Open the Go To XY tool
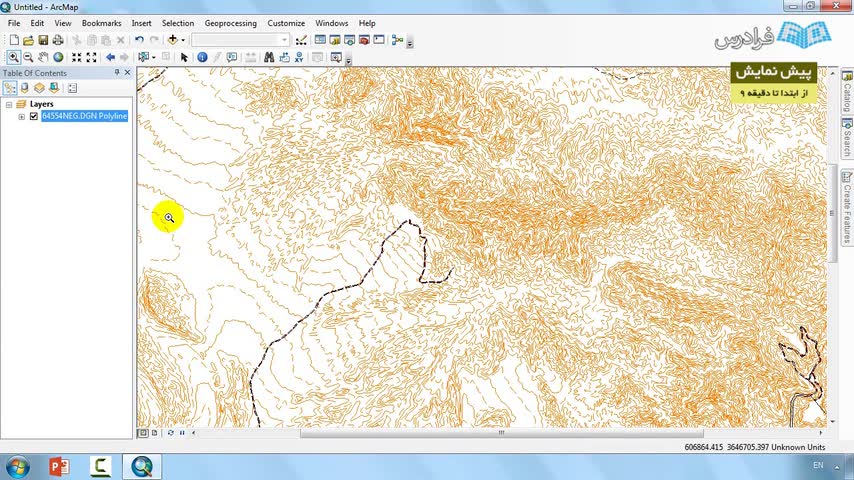The image size is (854, 480). [x=299, y=57]
